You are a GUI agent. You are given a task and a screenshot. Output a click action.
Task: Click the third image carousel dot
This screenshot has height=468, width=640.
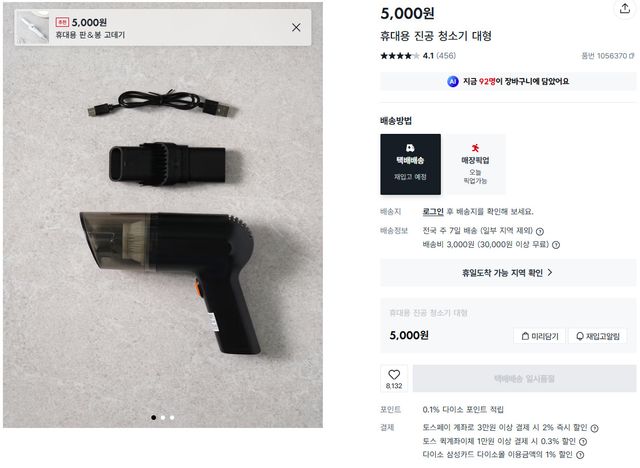tap(172, 417)
